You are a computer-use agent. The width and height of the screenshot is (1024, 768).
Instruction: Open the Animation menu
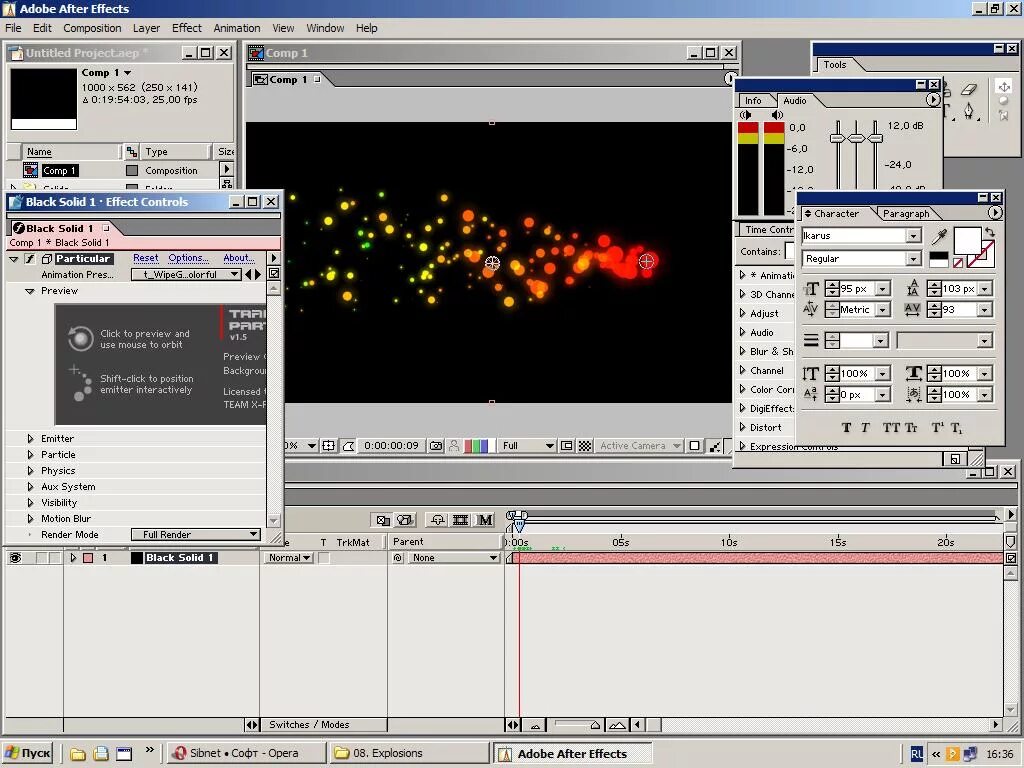tap(236, 28)
